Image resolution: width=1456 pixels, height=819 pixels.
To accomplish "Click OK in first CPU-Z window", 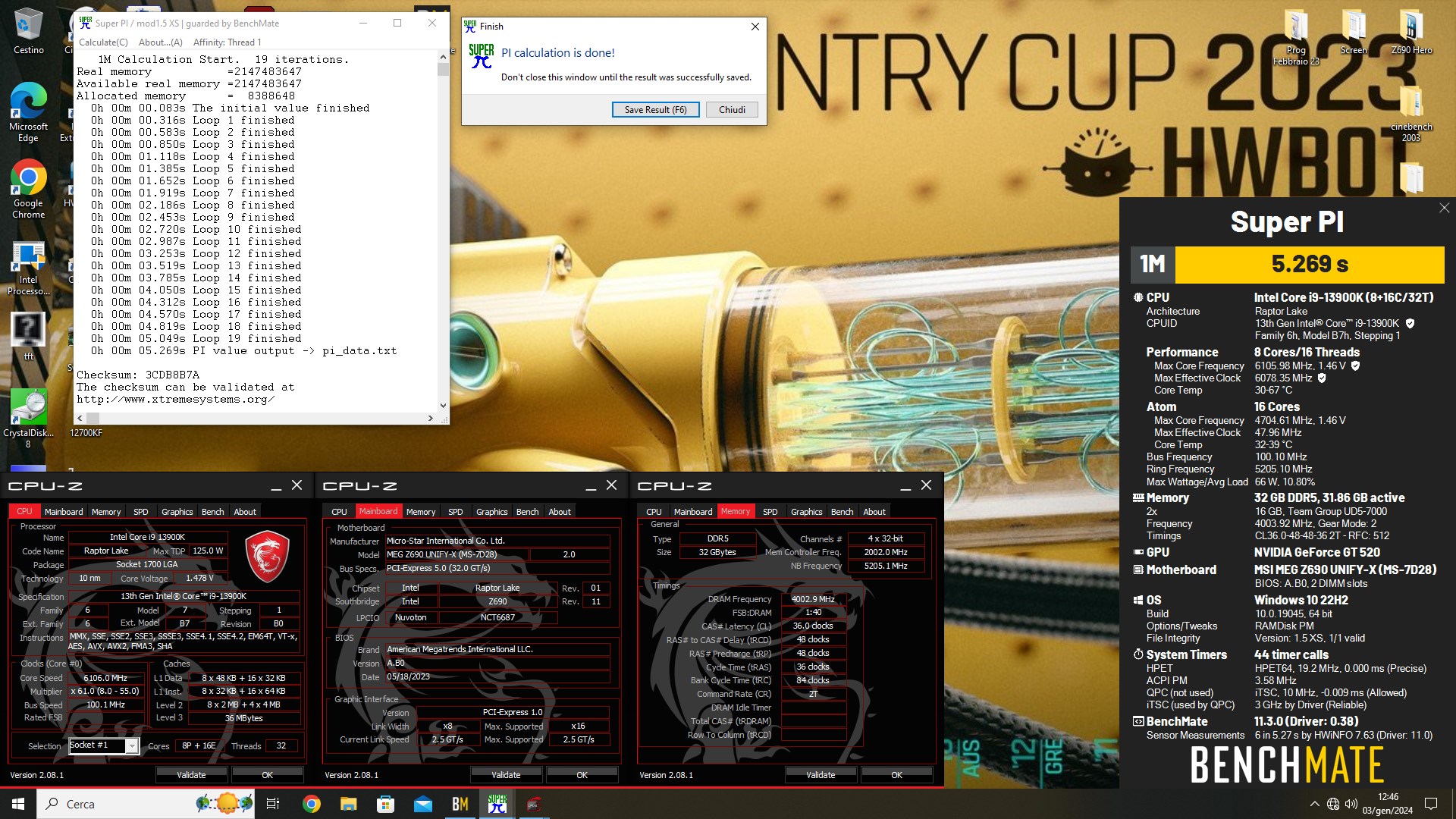I will point(267,775).
